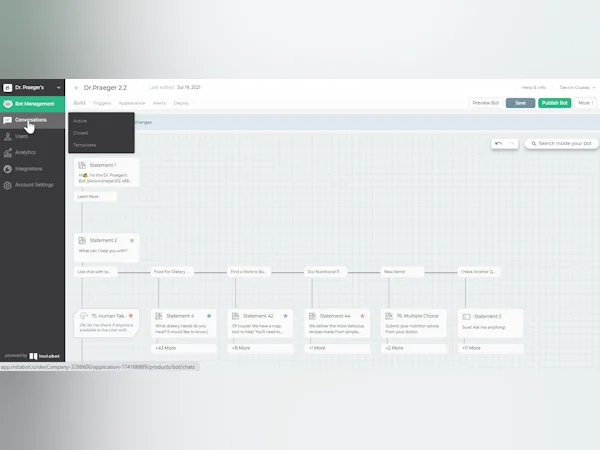
Task: Click the Integrations icon in sidebar
Action: tap(8, 168)
